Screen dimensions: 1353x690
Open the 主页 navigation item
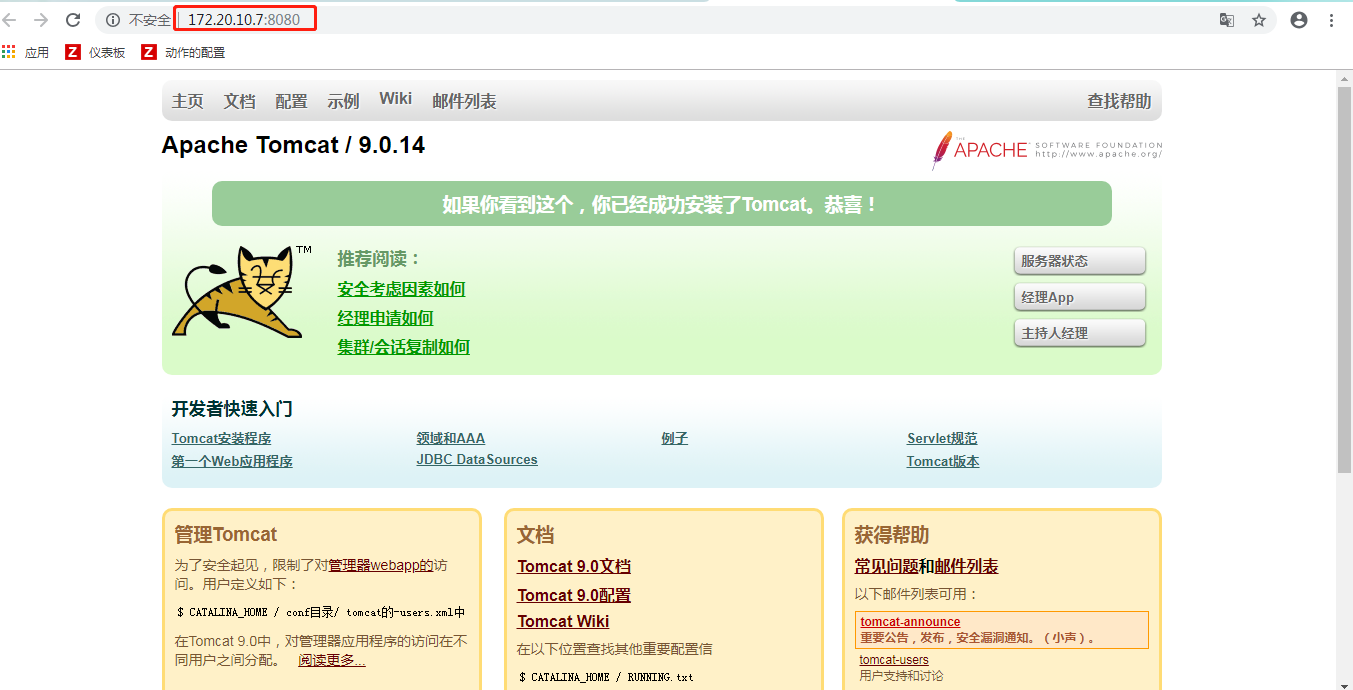click(x=188, y=101)
